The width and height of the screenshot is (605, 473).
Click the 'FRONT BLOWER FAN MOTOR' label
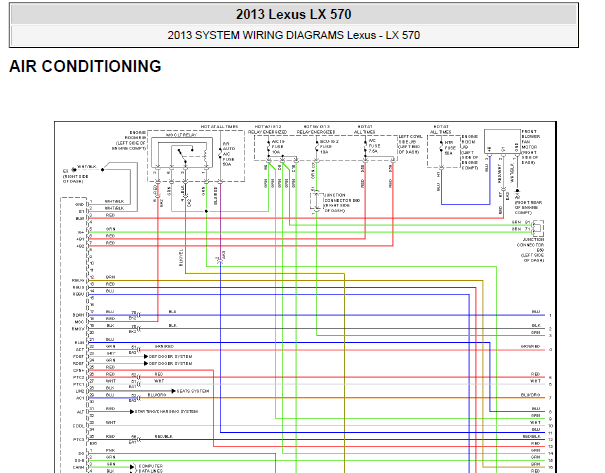point(529,139)
